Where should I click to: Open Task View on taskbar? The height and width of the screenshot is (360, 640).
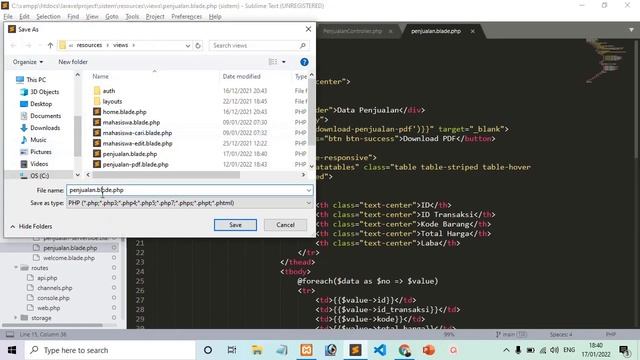232,350
